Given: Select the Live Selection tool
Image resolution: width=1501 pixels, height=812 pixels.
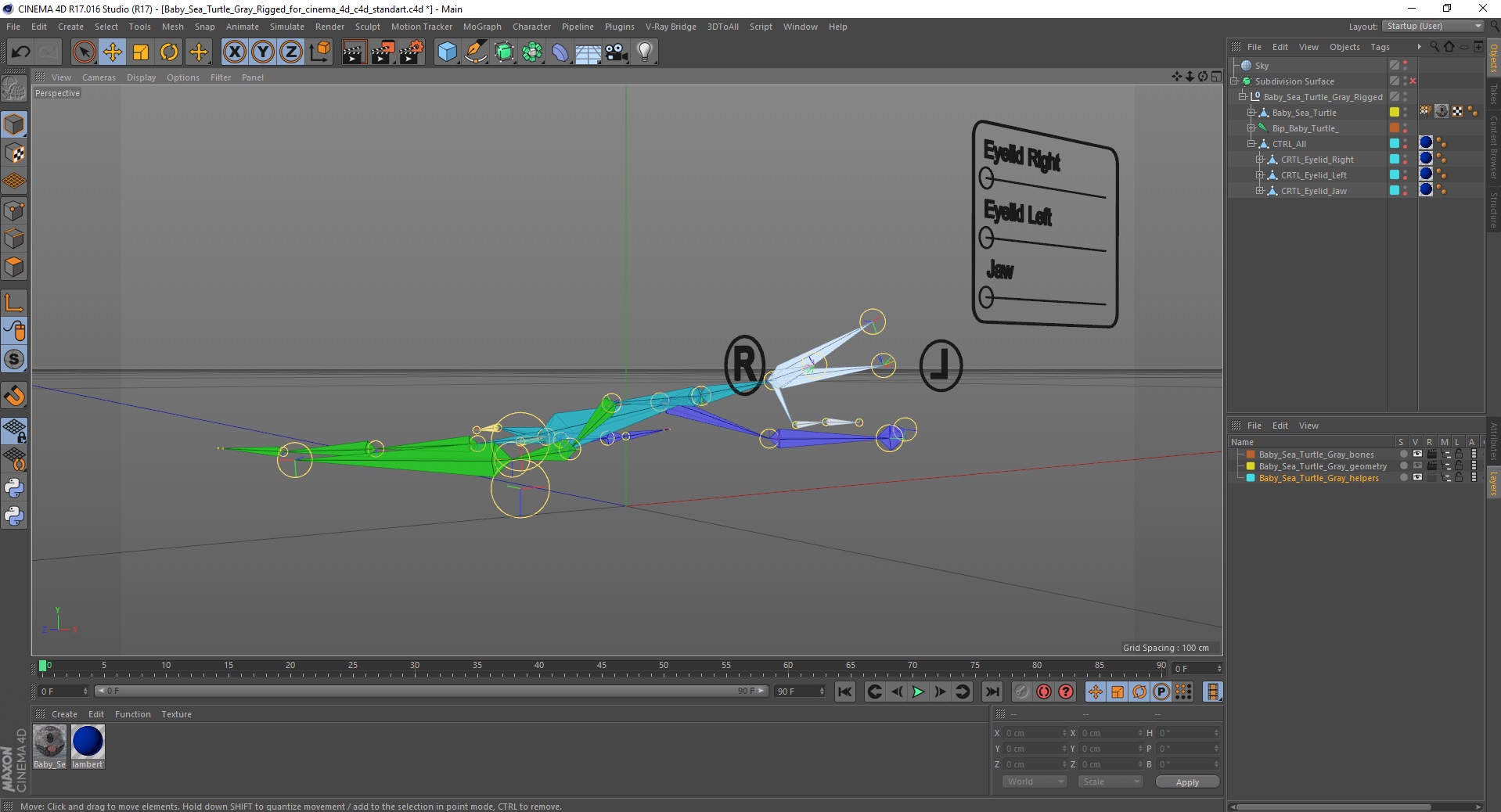Looking at the screenshot, I should [x=84, y=52].
